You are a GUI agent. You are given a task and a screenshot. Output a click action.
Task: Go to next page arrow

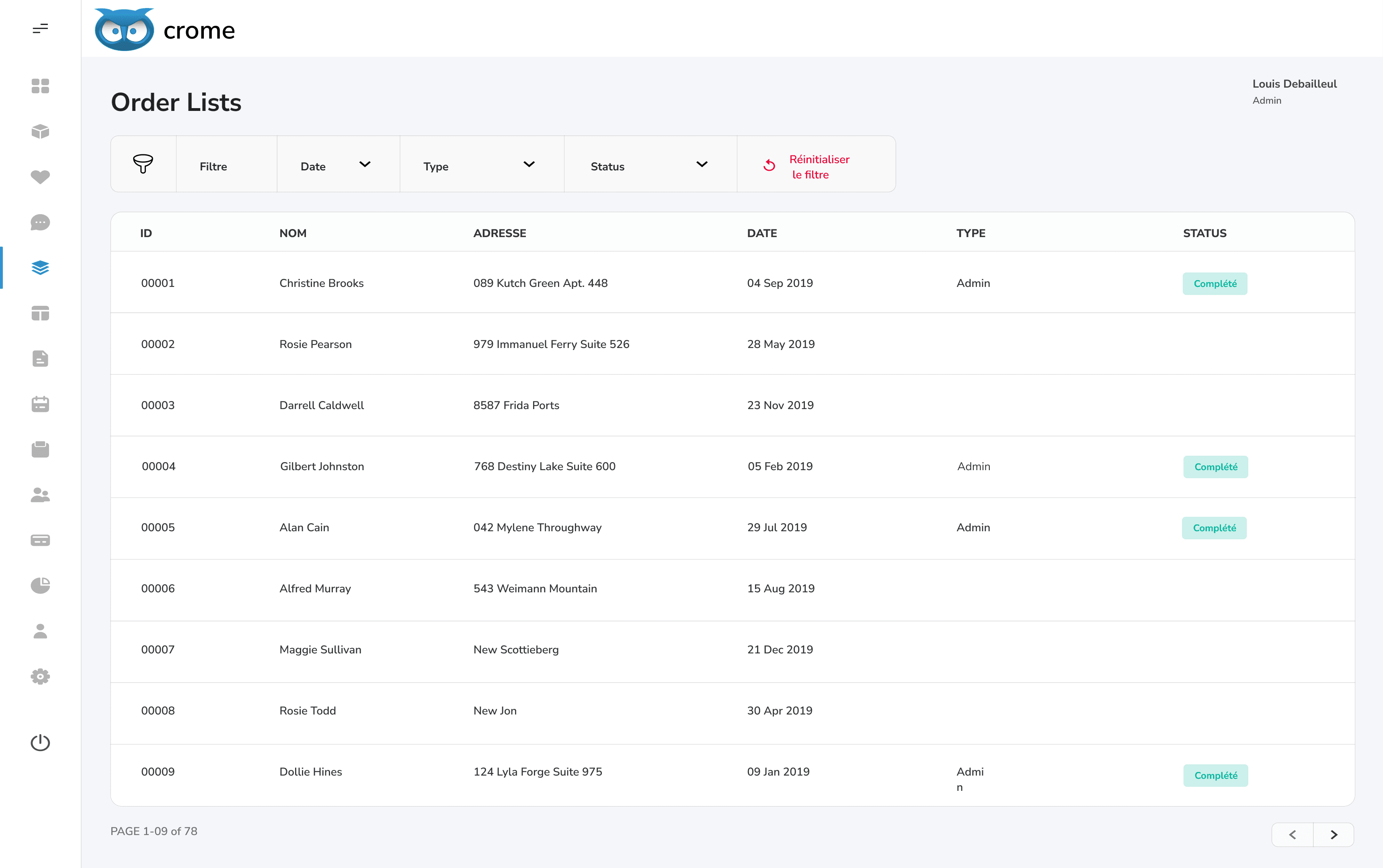pos(1334,835)
